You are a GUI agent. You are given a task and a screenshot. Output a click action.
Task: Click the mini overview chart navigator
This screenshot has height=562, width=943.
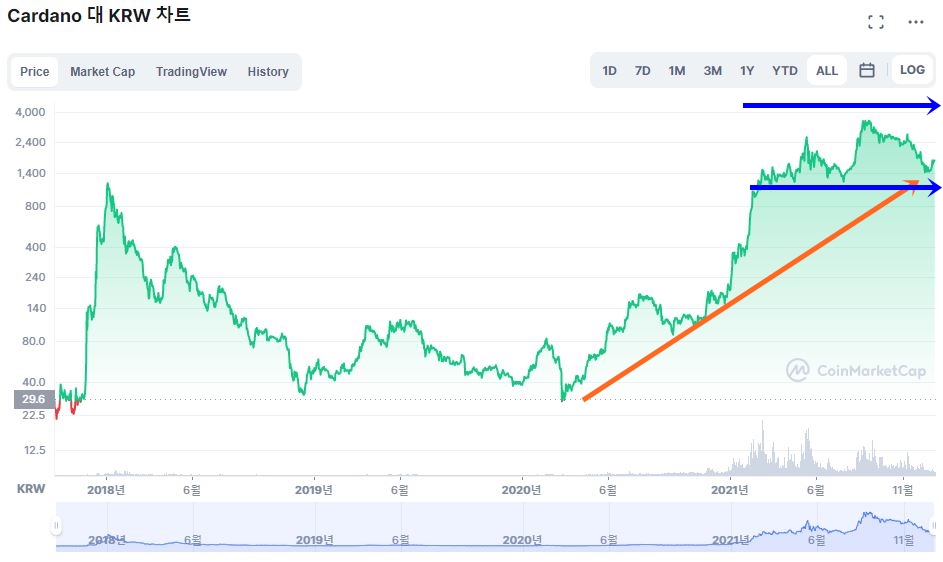pyautogui.click(x=496, y=526)
